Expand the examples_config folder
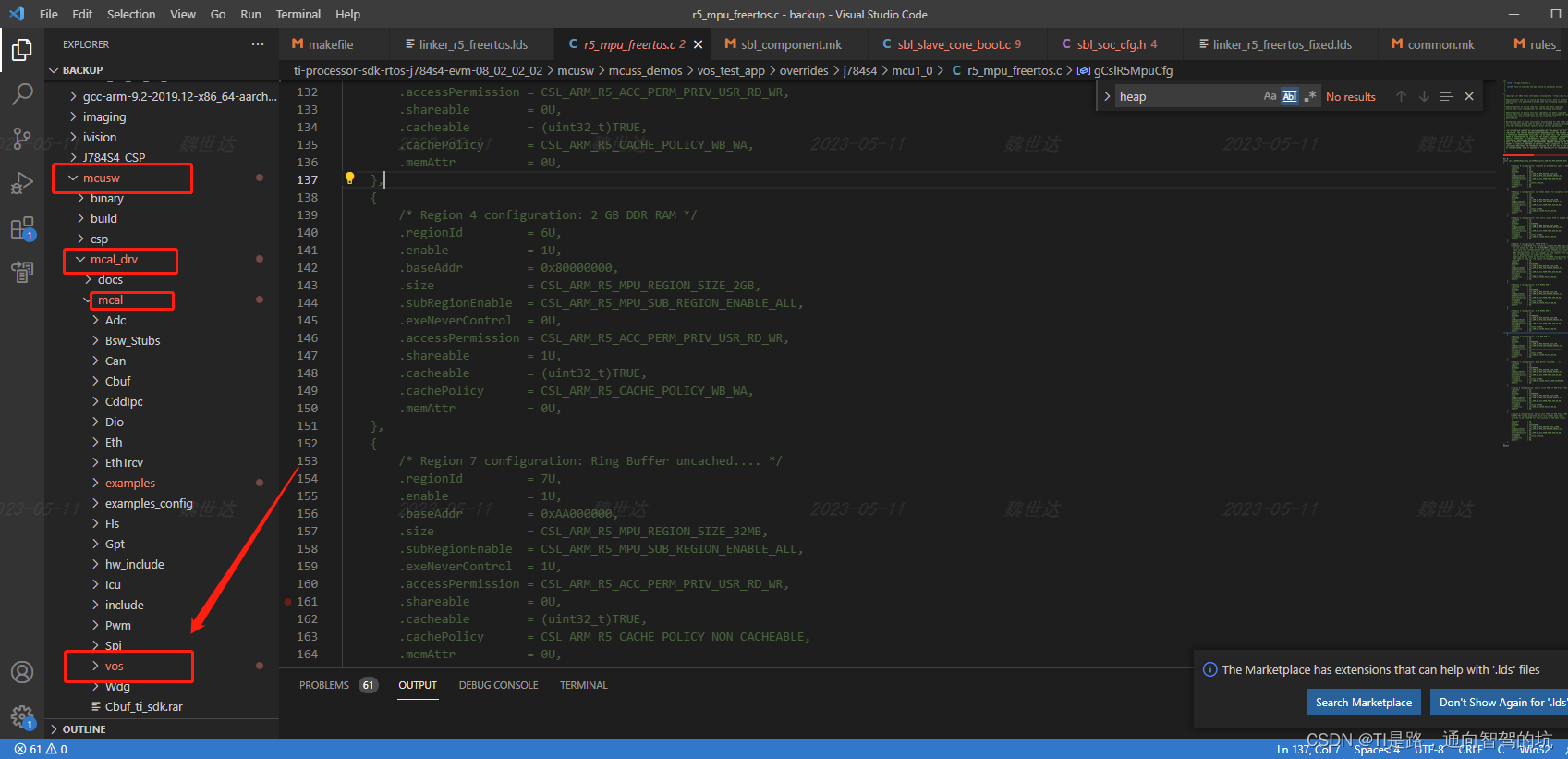The height and width of the screenshot is (759, 1568). [x=96, y=503]
